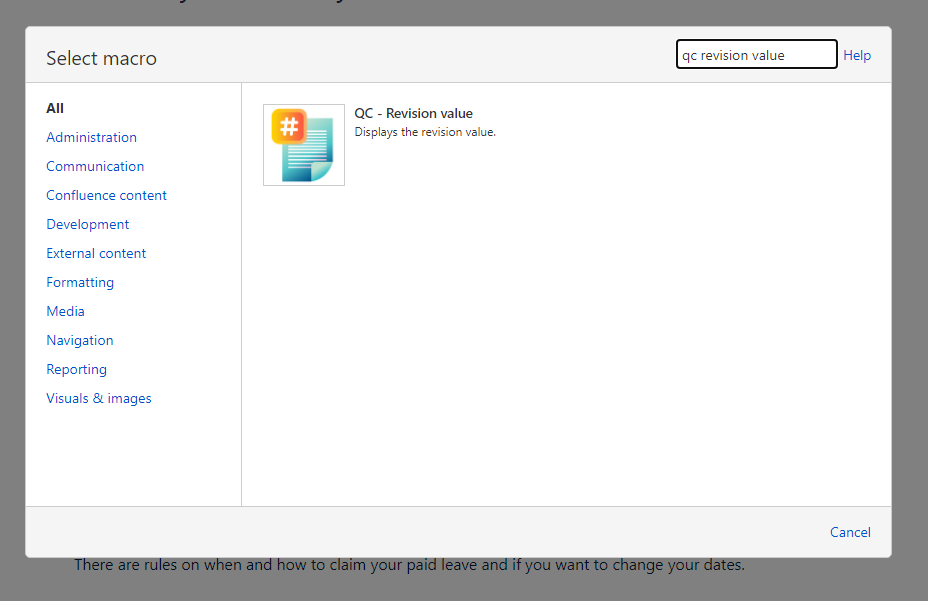
Task: Open the Formatting macro category
Action: point(80,282)
